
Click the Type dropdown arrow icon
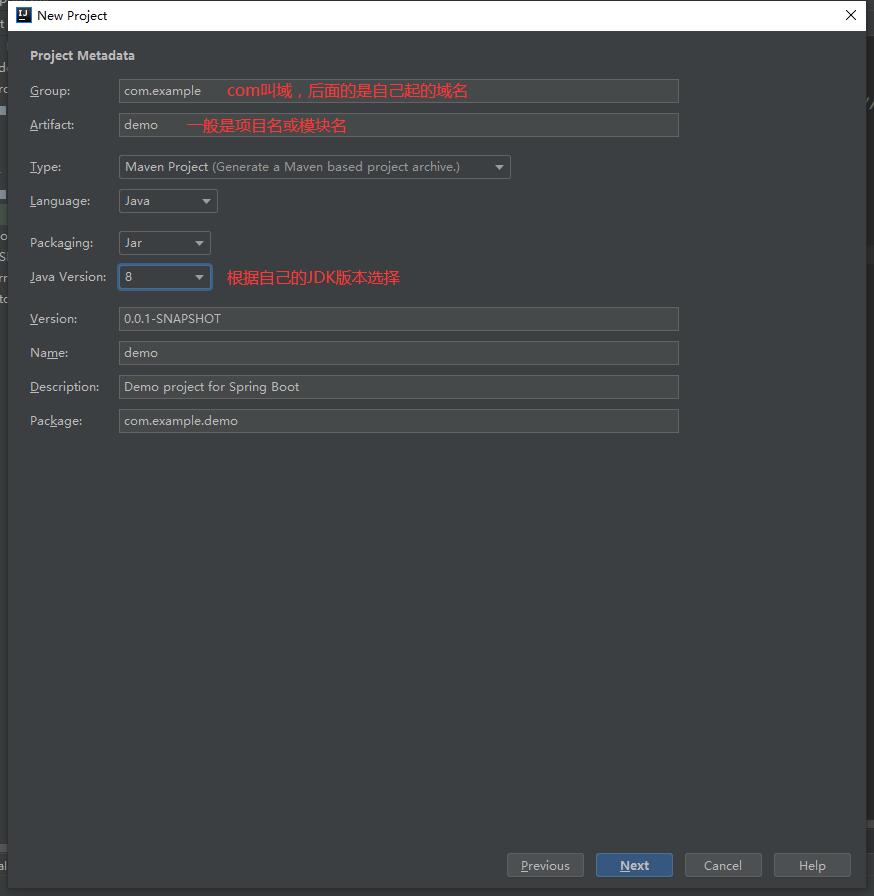(499, 167)
